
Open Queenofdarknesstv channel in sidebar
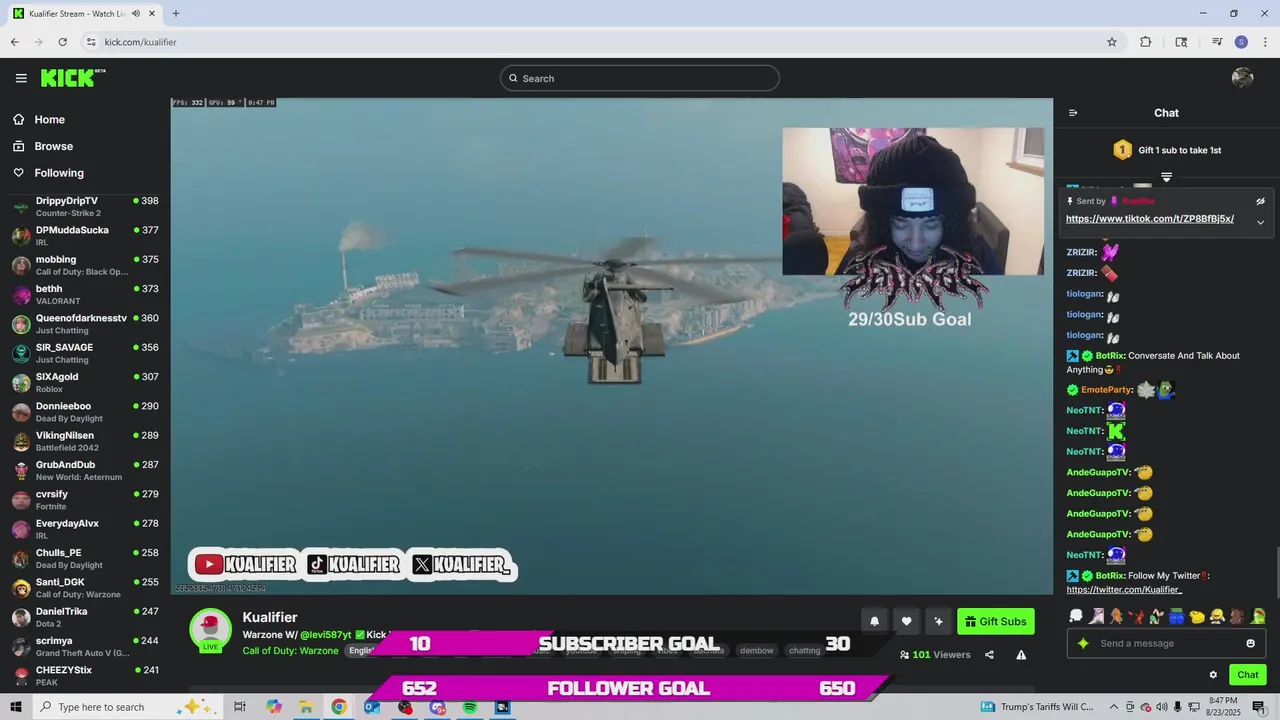[85, 324]
